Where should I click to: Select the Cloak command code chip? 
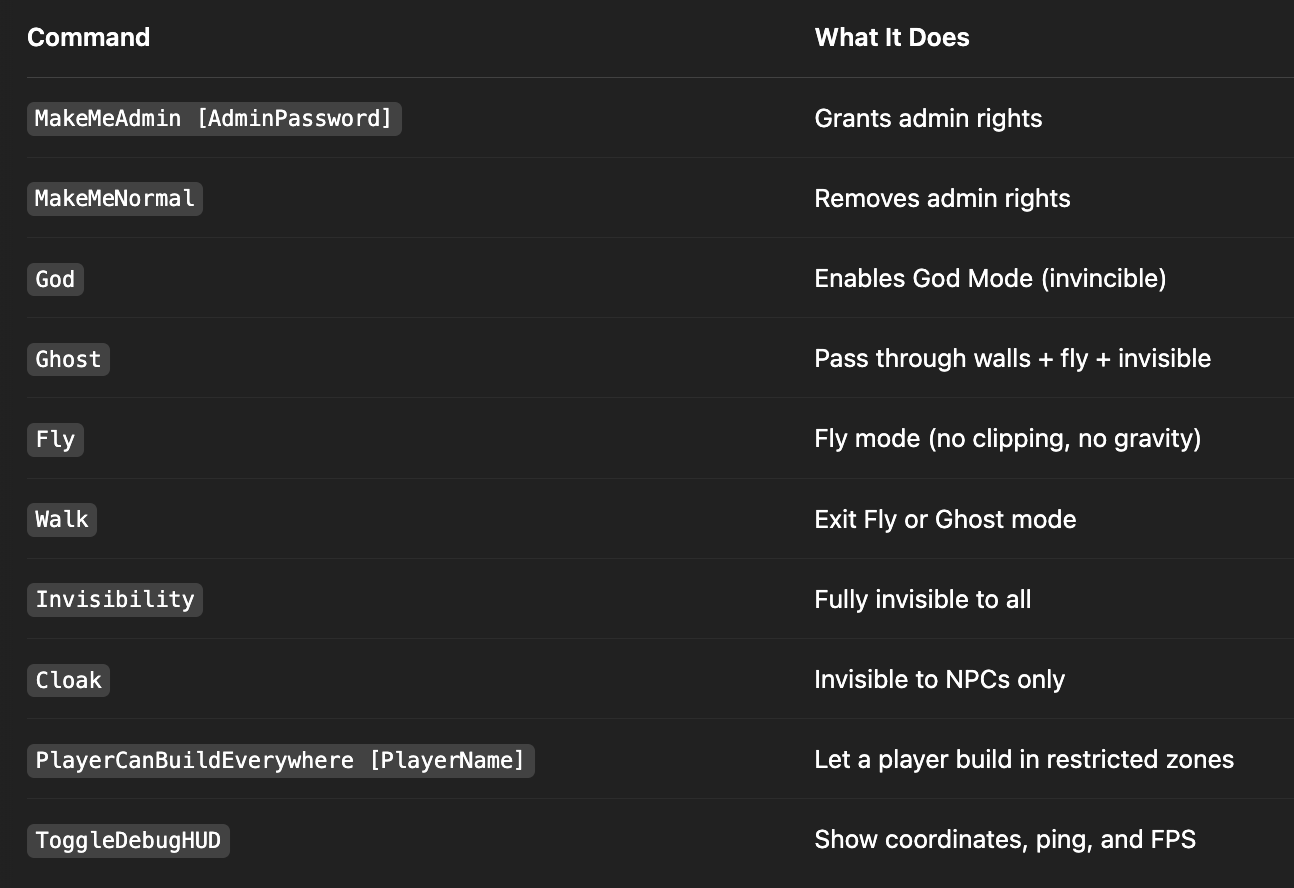click(68, 680)
